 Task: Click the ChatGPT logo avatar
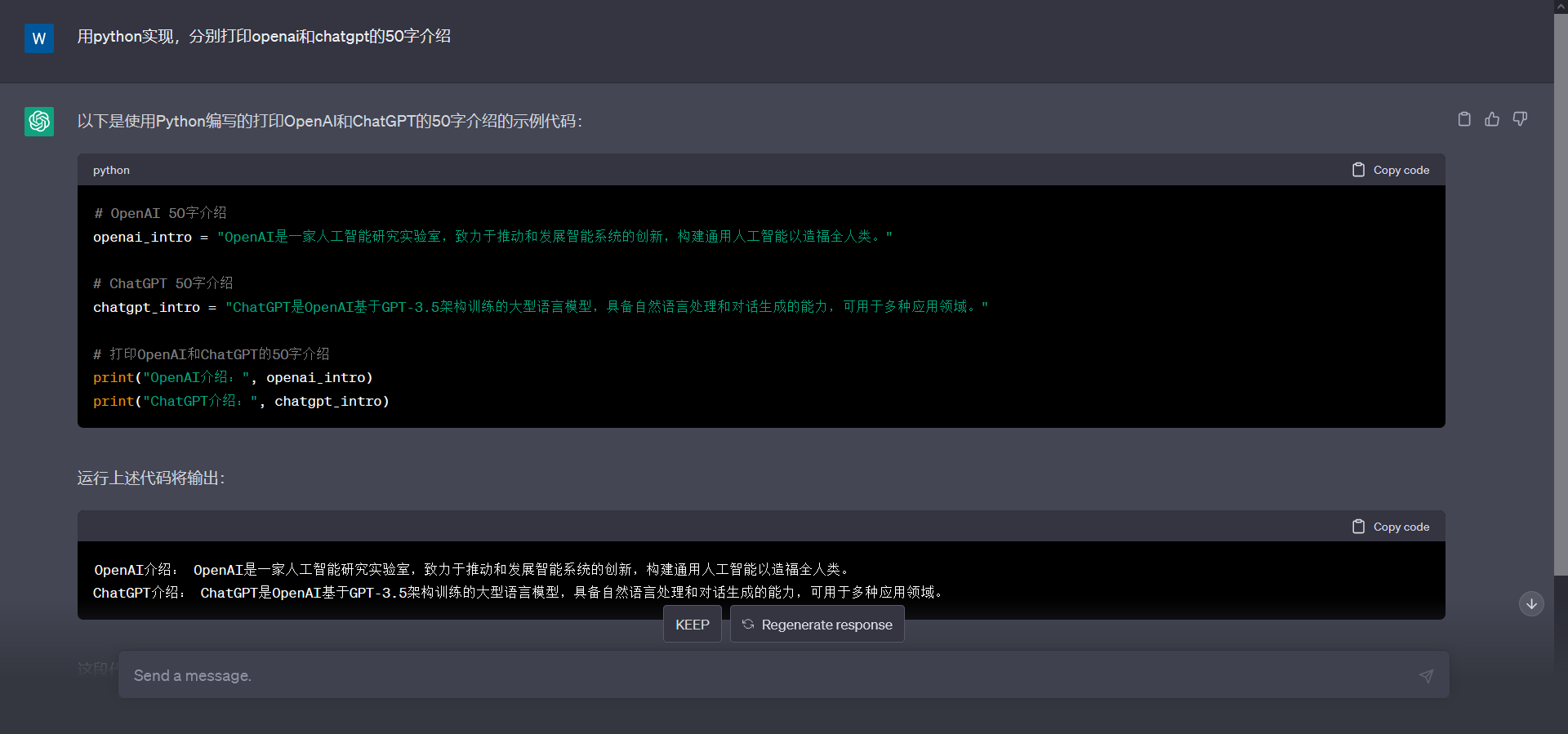(39, 122)
